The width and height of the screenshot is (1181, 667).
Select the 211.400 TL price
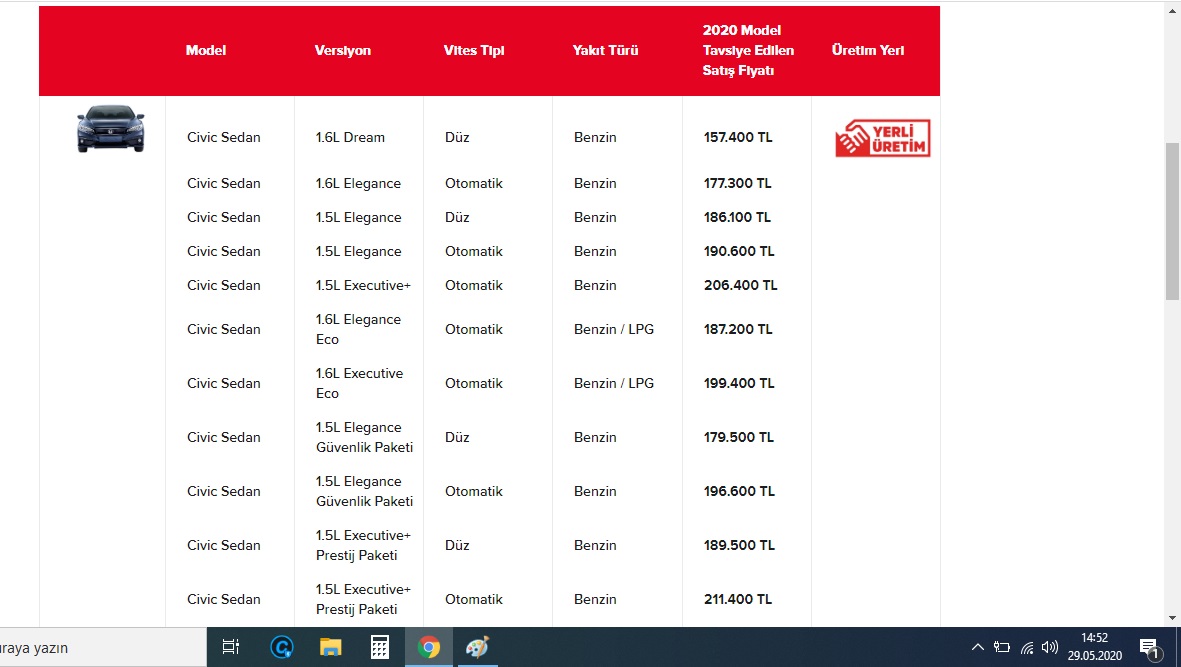pyautogui.click(x=738, y=600)
